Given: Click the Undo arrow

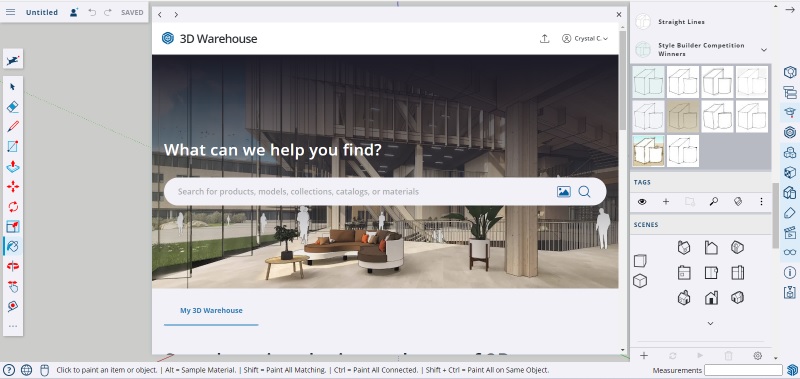Looking at the screenshot, I should [92, 12].
